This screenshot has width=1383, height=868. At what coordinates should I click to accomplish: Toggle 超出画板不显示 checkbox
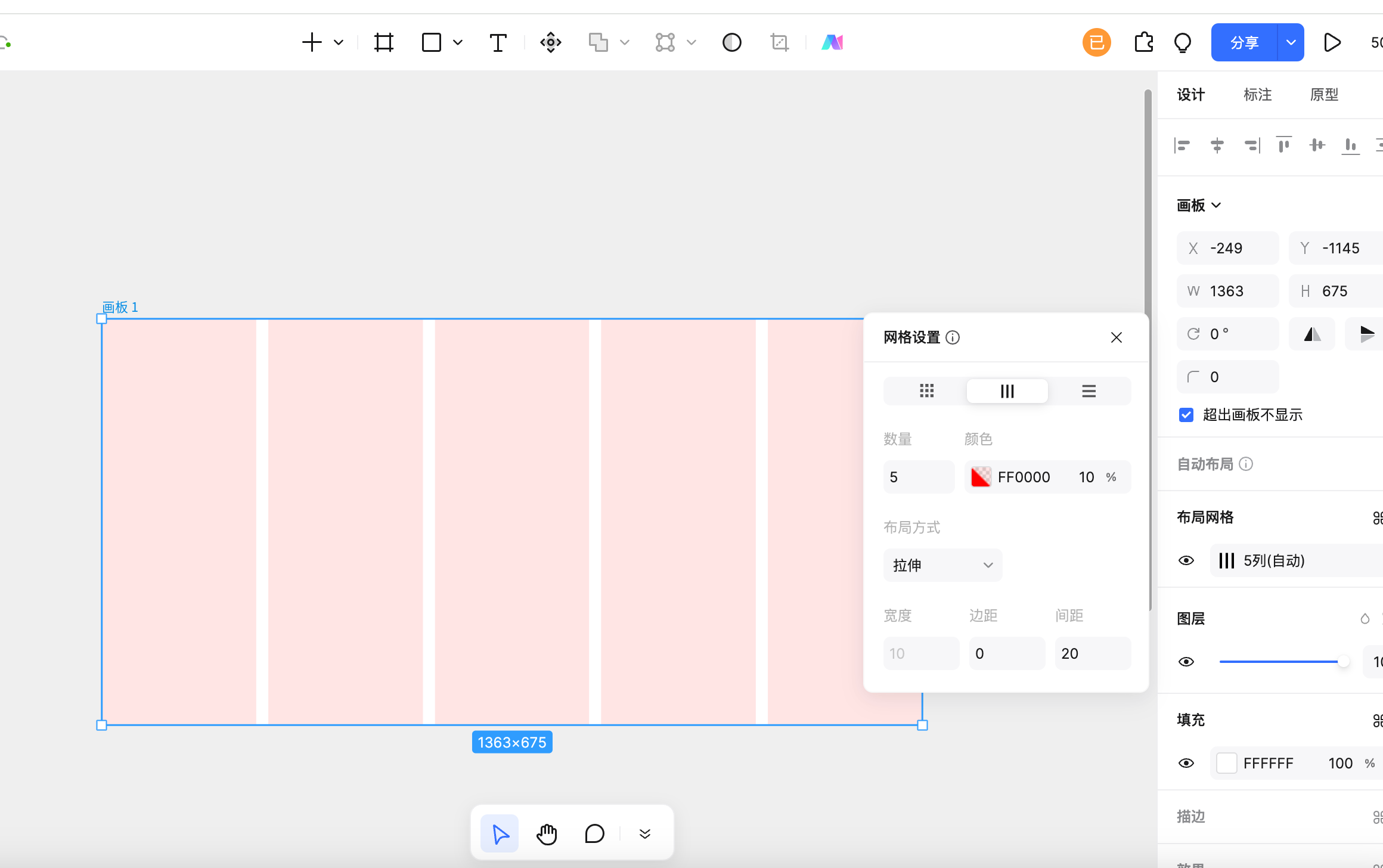pyautogui.click(x=1186, y=415)
